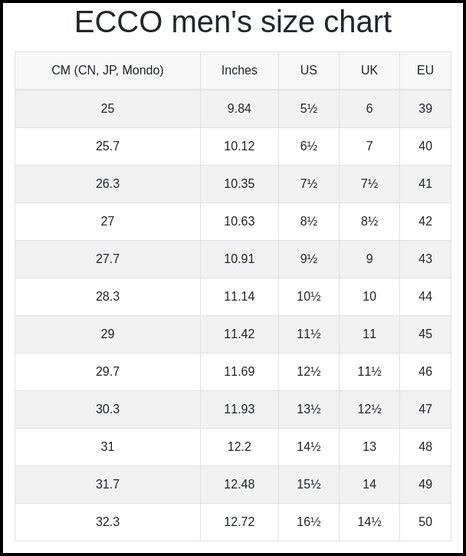Click the 25.7 cm cell
The width and height of the screenshot is (466, 556).
pyautogui.click(x=107, y=146)
